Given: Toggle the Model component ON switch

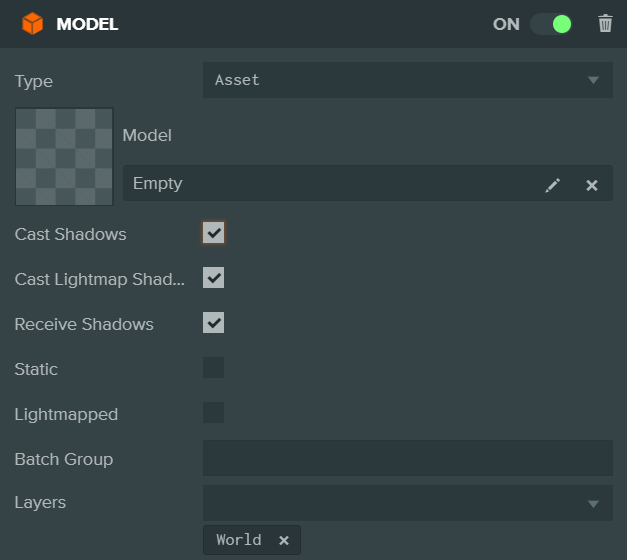Looking at the screenshot, I should 550,24.
